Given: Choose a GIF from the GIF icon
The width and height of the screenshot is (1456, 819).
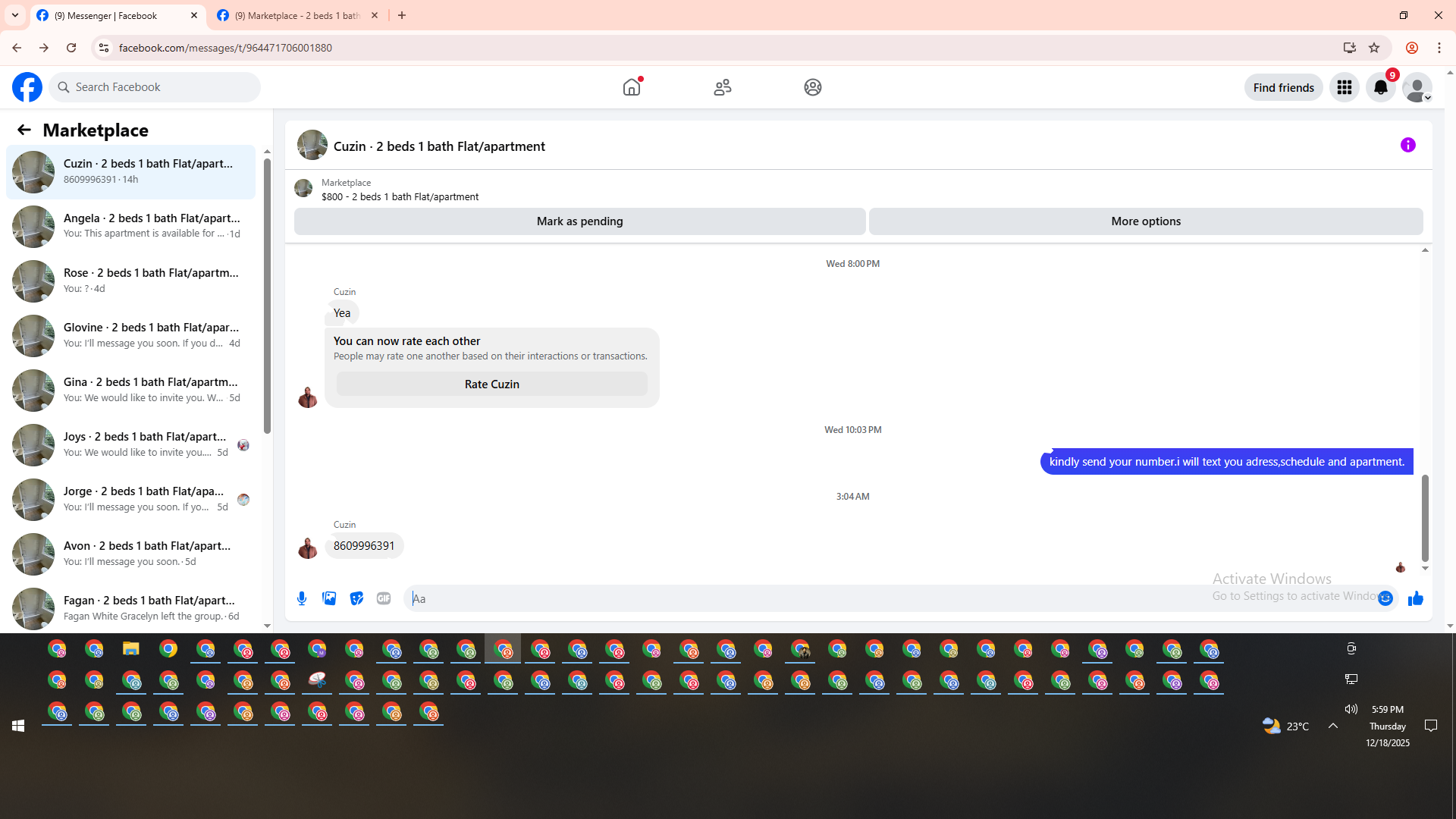Looking at the screenshot, I should click(384, 598).
